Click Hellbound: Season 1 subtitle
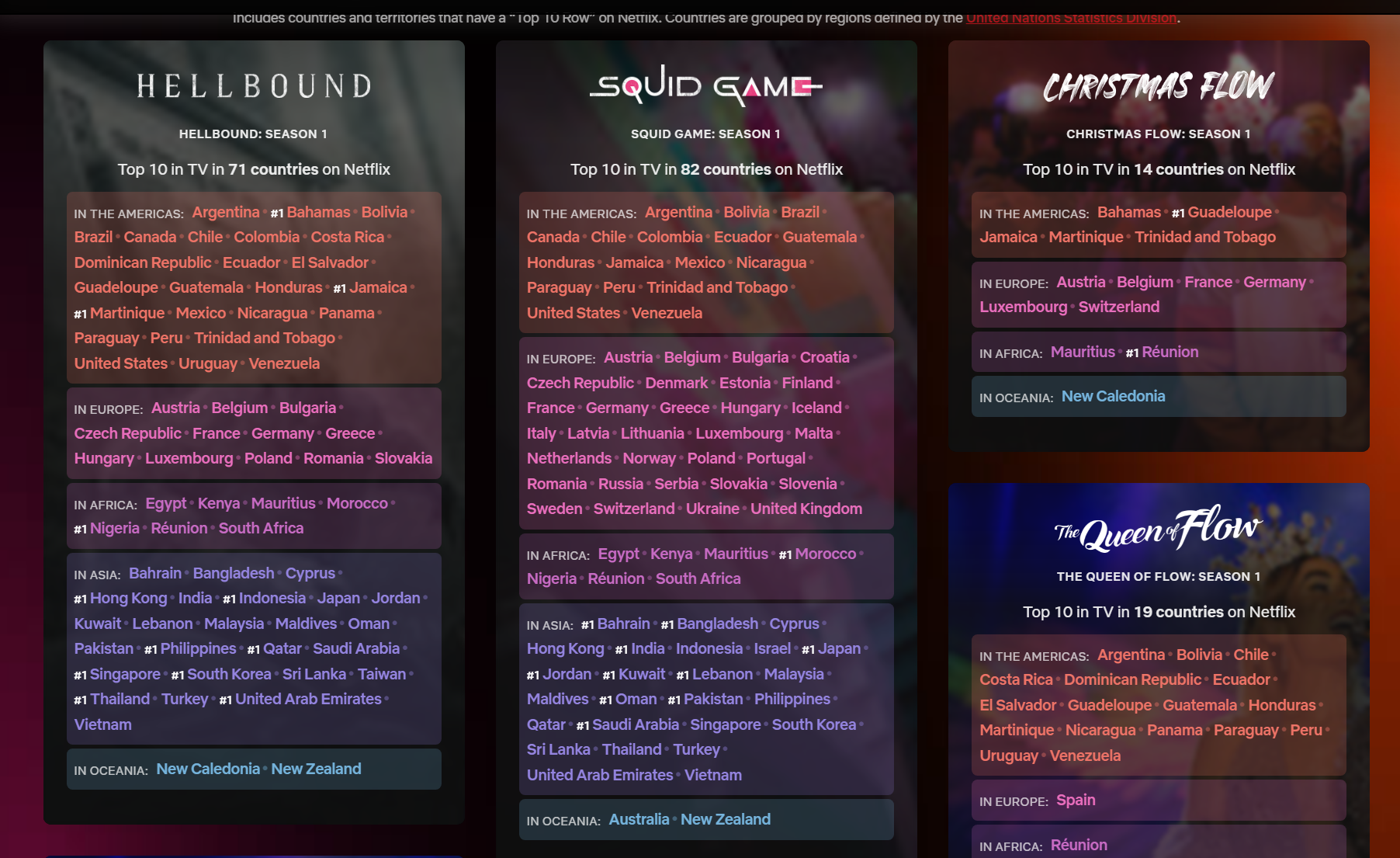Viewport: 1400px width, 858px height. click(253, 134)
